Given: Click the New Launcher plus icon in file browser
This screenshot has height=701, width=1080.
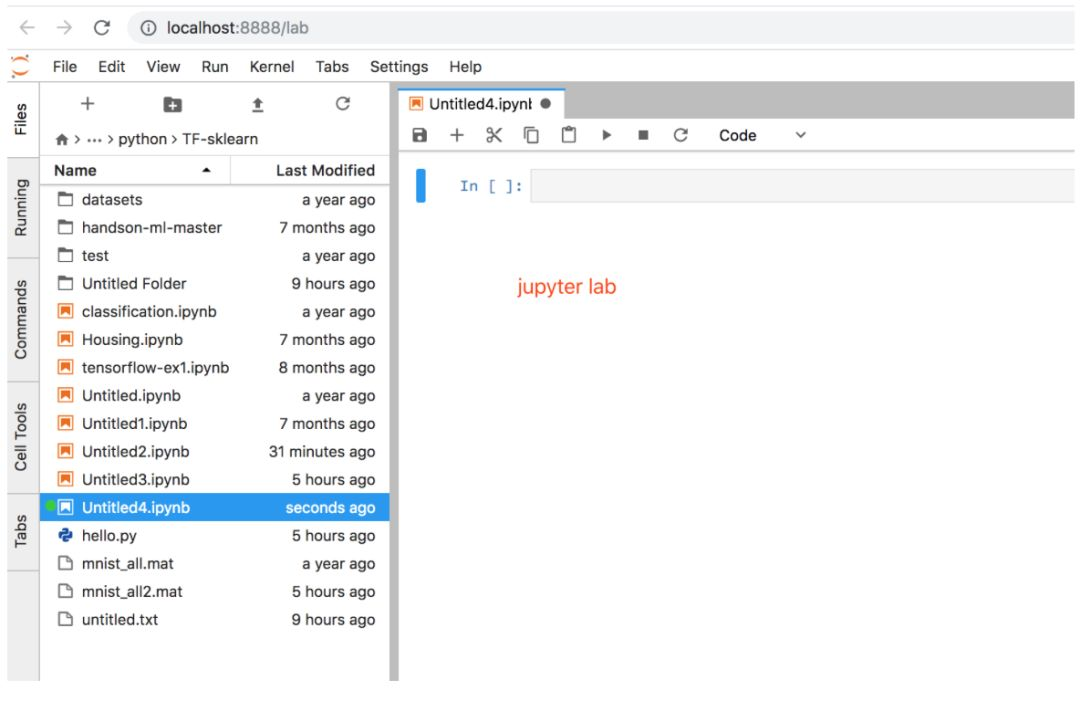Looking at the screenshot, I should (87, 104).
